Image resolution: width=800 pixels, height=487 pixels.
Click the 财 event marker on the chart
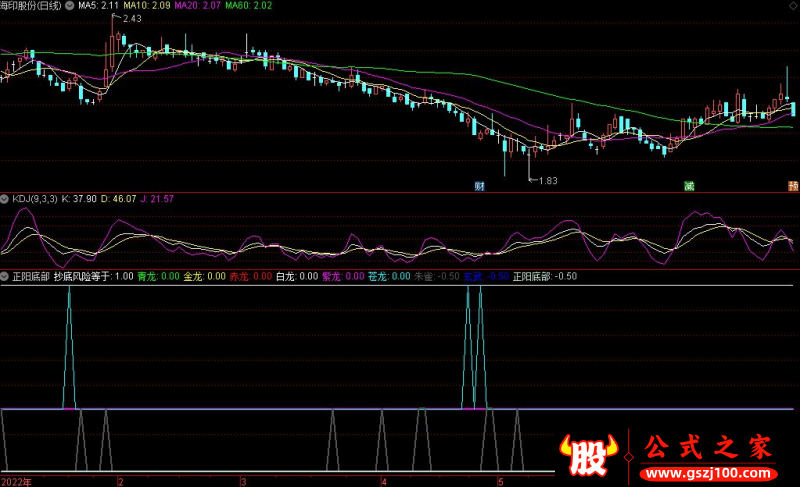point(480,186)
